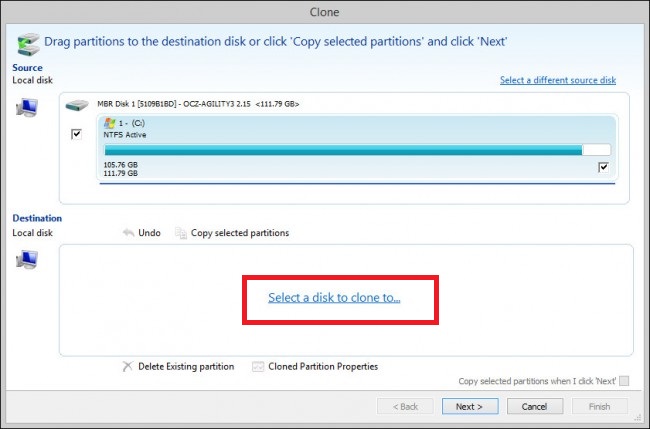650x429 pixels.
Task: Enable copy selected partitions when clicking Next
Action: click(x=624, y=381)
